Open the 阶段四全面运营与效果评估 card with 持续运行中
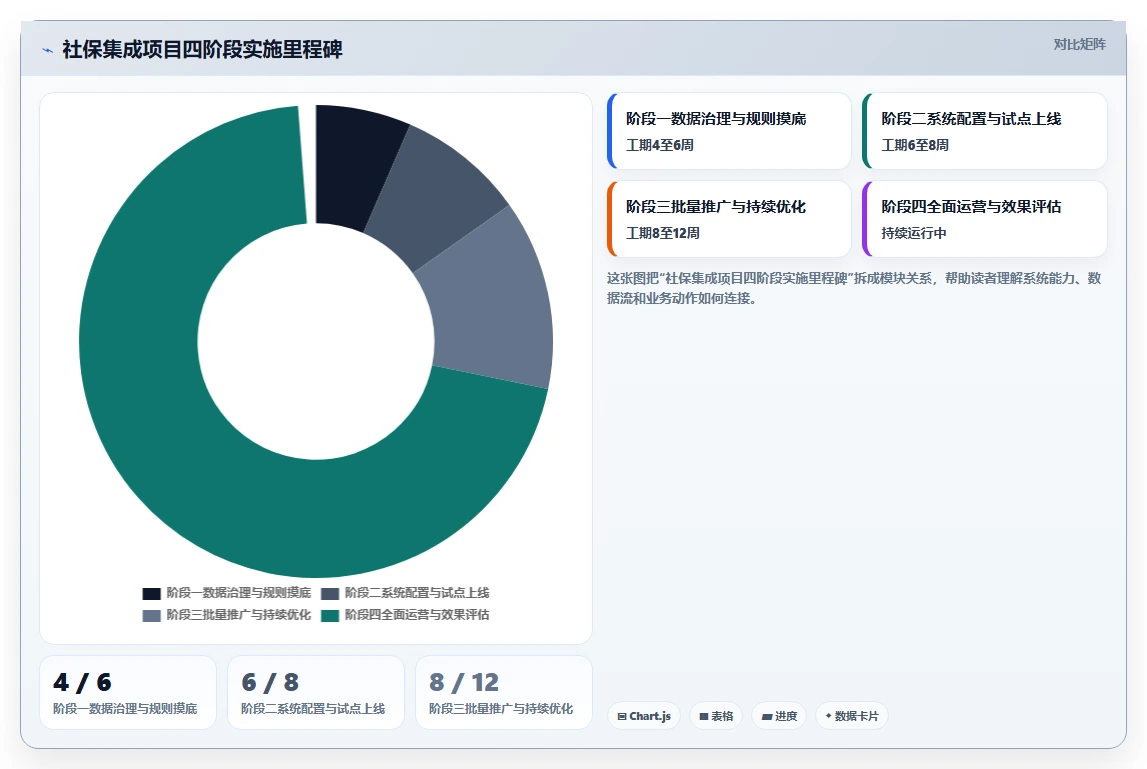Viewport: 1147px width, 769px height. (x=985, y=219)
